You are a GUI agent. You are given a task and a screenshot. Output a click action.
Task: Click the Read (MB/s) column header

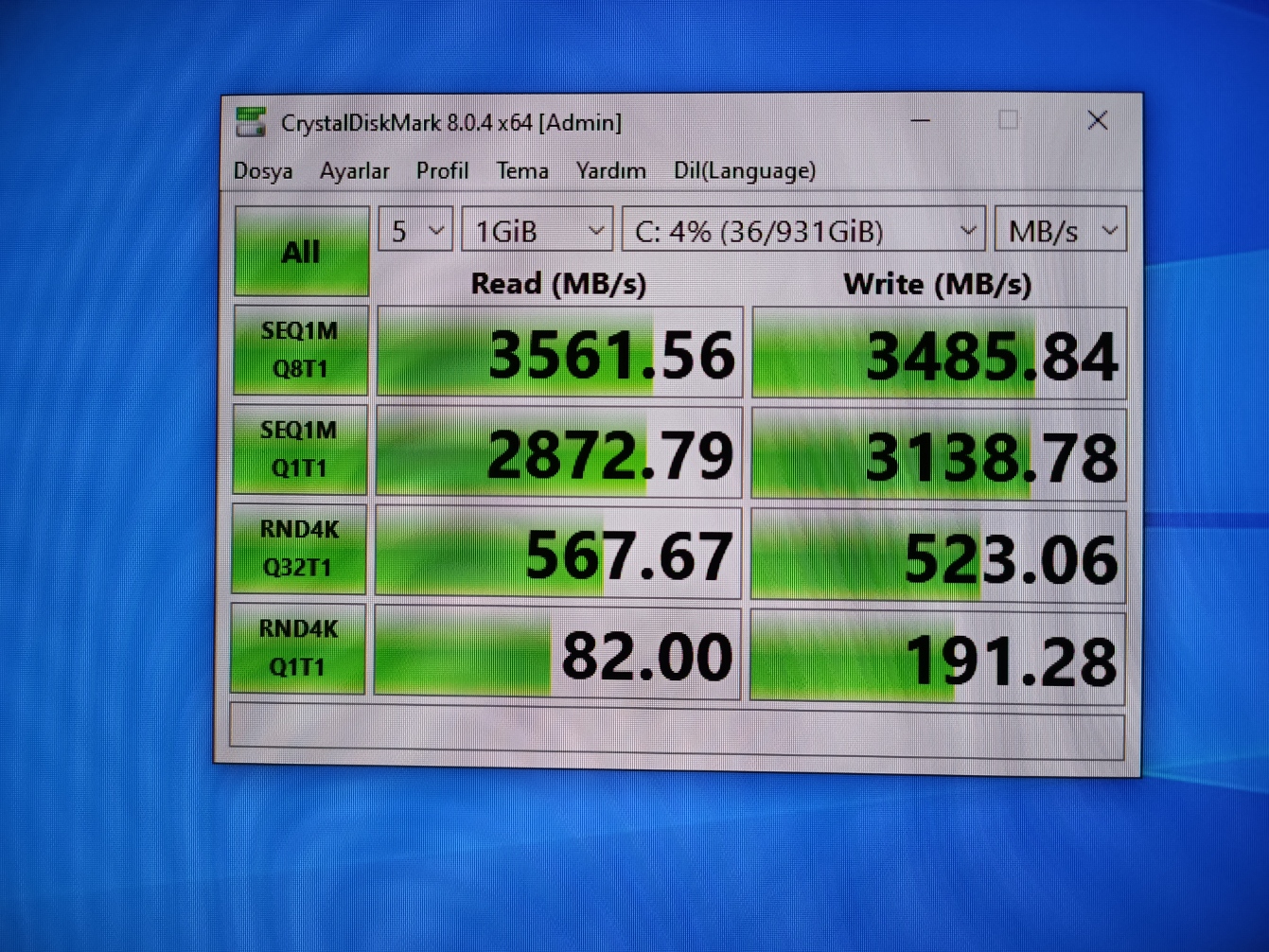[558, 284]
